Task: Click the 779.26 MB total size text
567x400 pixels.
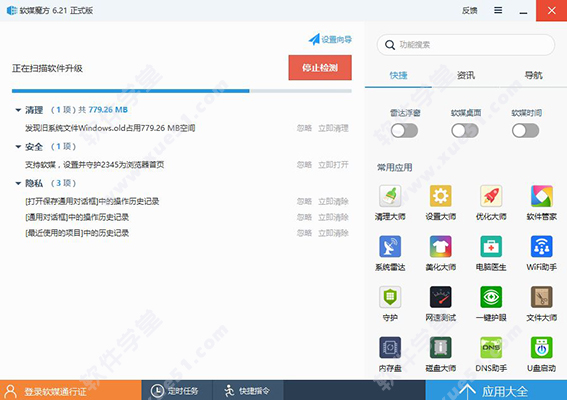Action: (x=108, y=110)
